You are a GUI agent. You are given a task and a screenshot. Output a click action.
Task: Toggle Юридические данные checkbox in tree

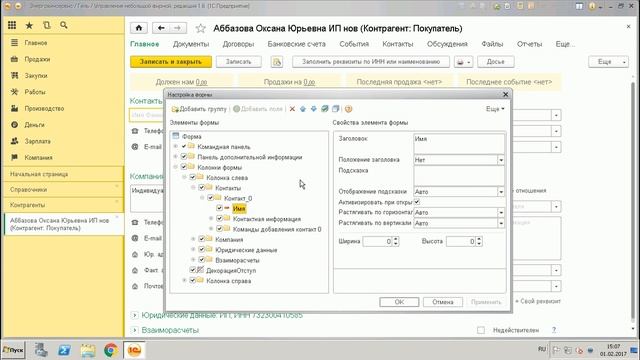point(202,249)
